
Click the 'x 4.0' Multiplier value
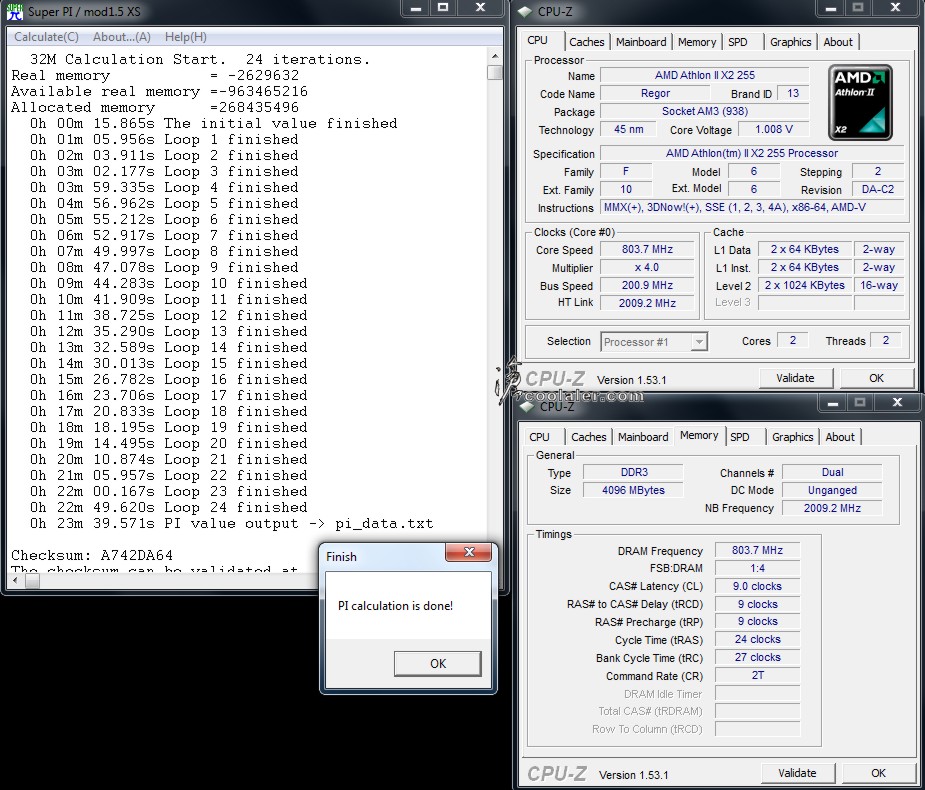pyautogui.click(x=647, y=267)
